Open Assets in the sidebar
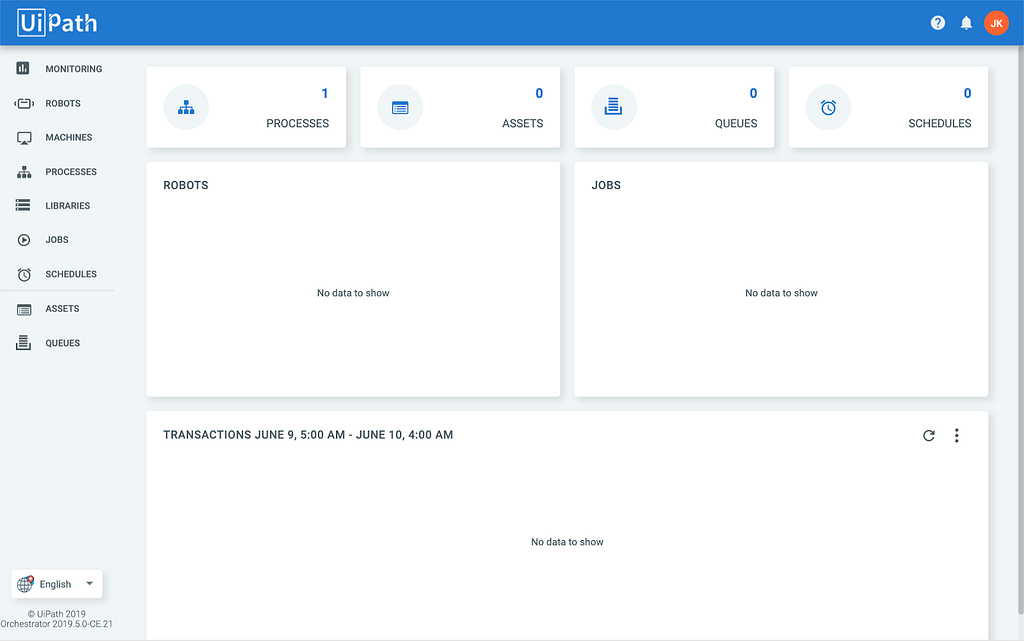 pos(62,309)
